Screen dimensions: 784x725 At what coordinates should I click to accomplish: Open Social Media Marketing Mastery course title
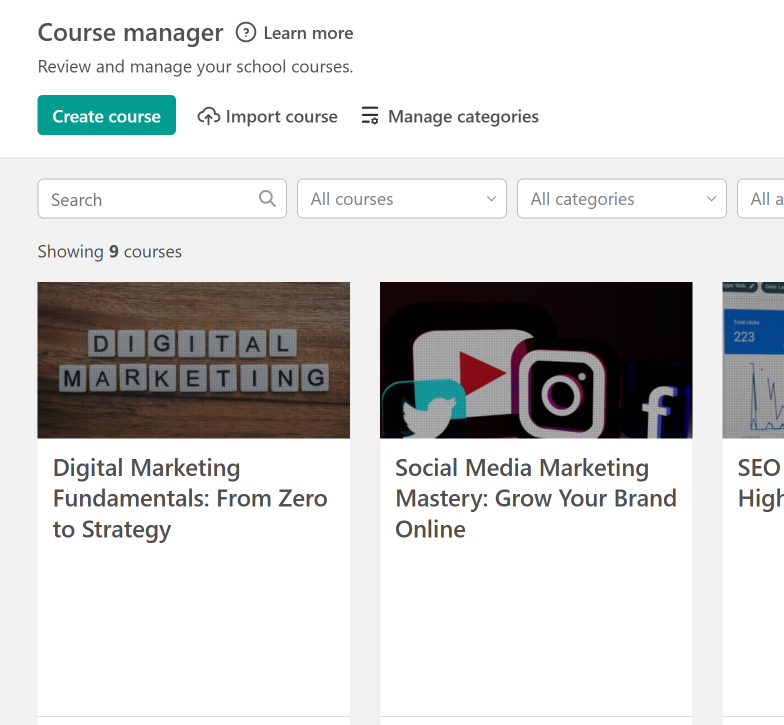536,498
